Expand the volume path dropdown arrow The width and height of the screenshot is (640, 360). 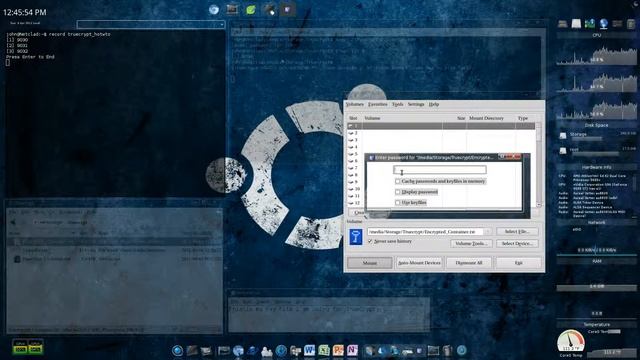[x=487, y=232]
